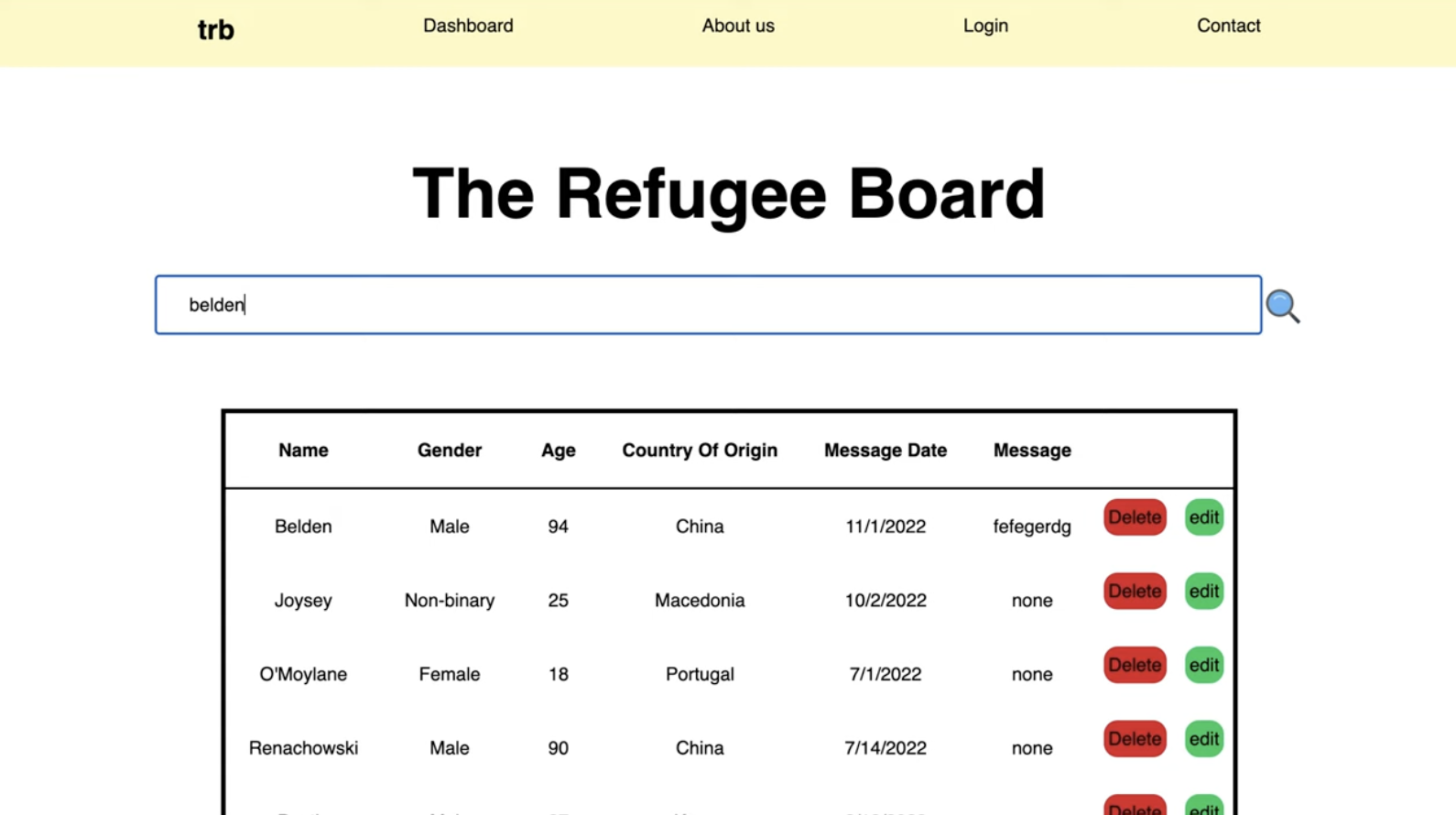Remove the O'Moylane row with Delete
Screen dimensions: 1456x815
click(1135, 666)
